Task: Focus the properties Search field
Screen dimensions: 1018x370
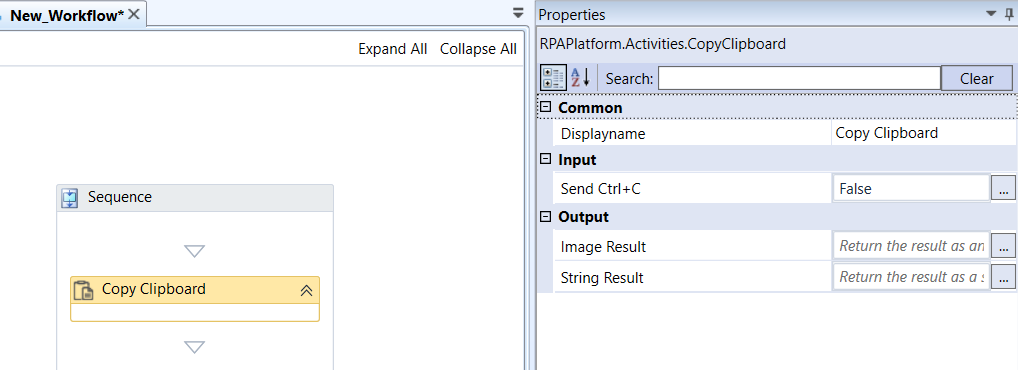Action: pos(799,79)
